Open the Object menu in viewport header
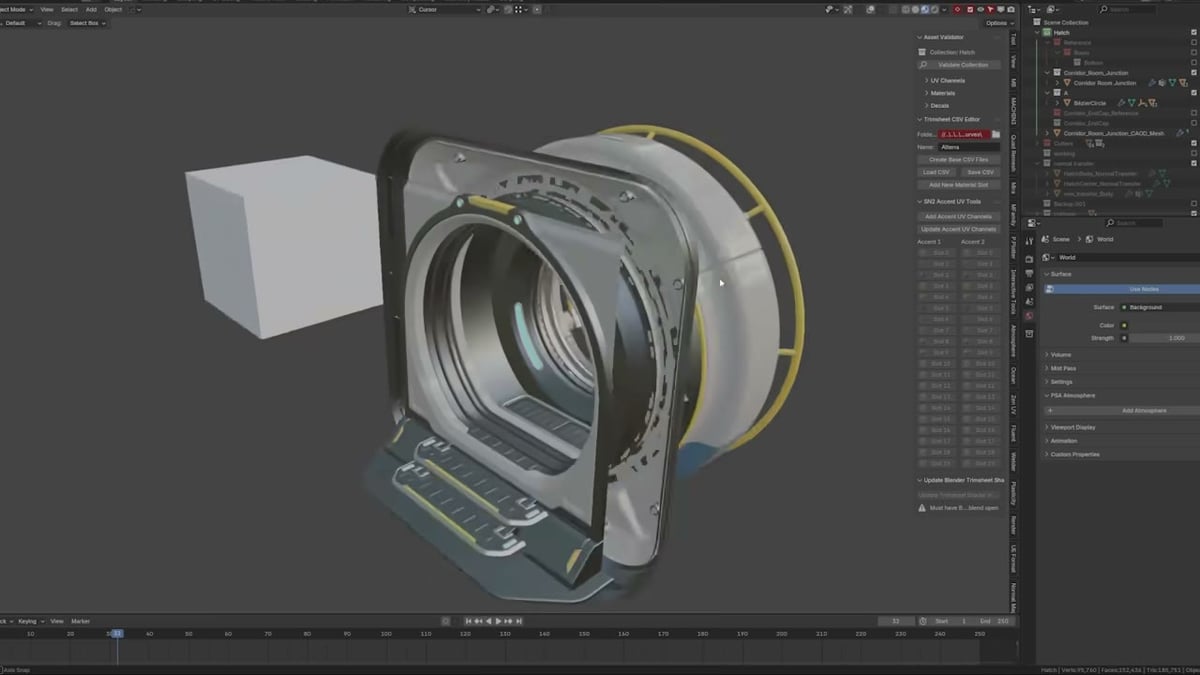The image size is (1200, 675). point(113,9)
